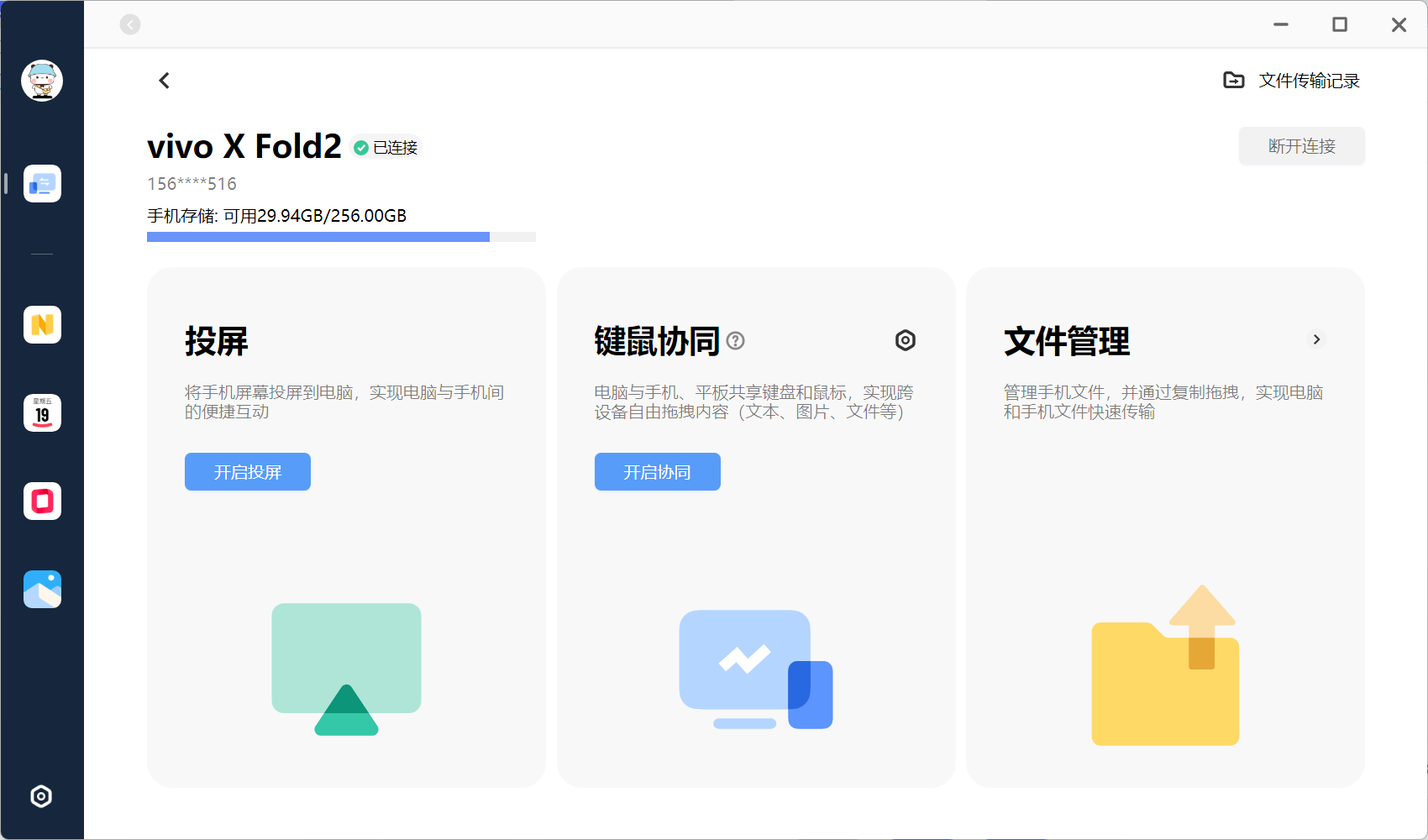Open the calendar icon showing 19
The height and width of the screenshot is (840, 1428).
(42, 412)
